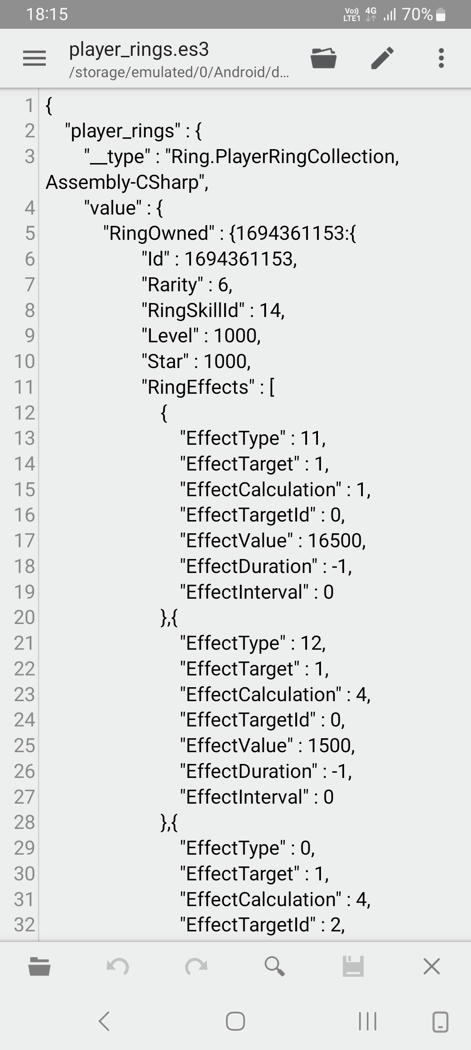Tap the Android home navigation button

click(x=235, y=1021)
